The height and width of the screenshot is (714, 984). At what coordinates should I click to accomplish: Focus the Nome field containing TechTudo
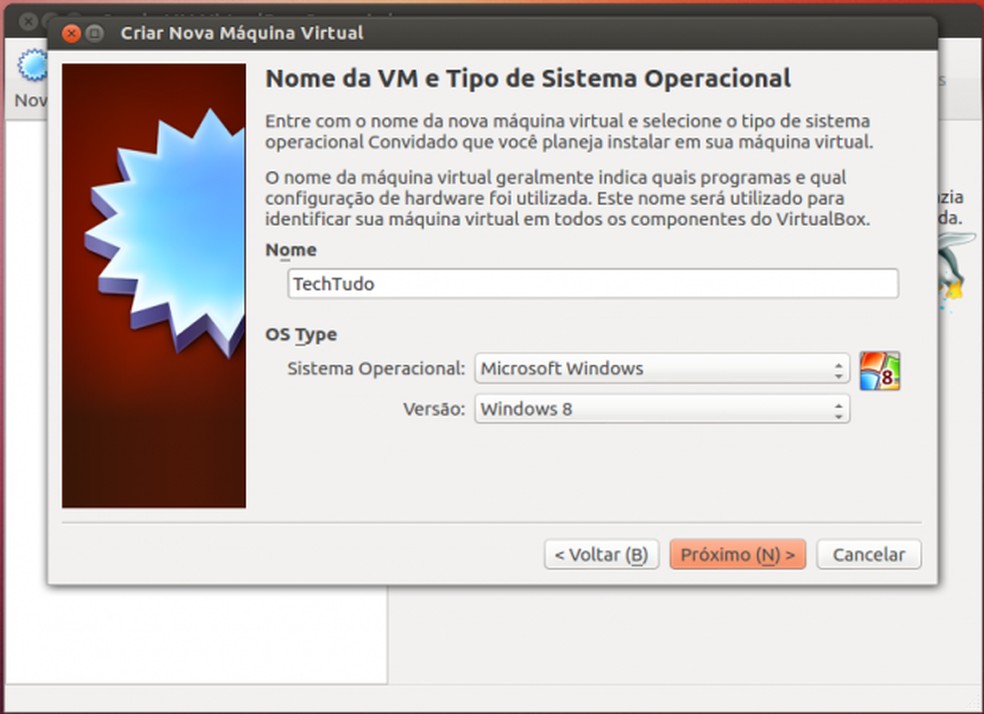pos(593,284)
